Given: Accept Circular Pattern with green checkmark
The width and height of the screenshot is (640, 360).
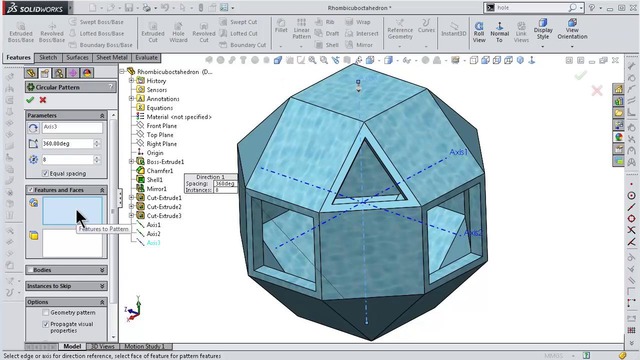Looking at the screenshot, I should [x=30, y=100].
